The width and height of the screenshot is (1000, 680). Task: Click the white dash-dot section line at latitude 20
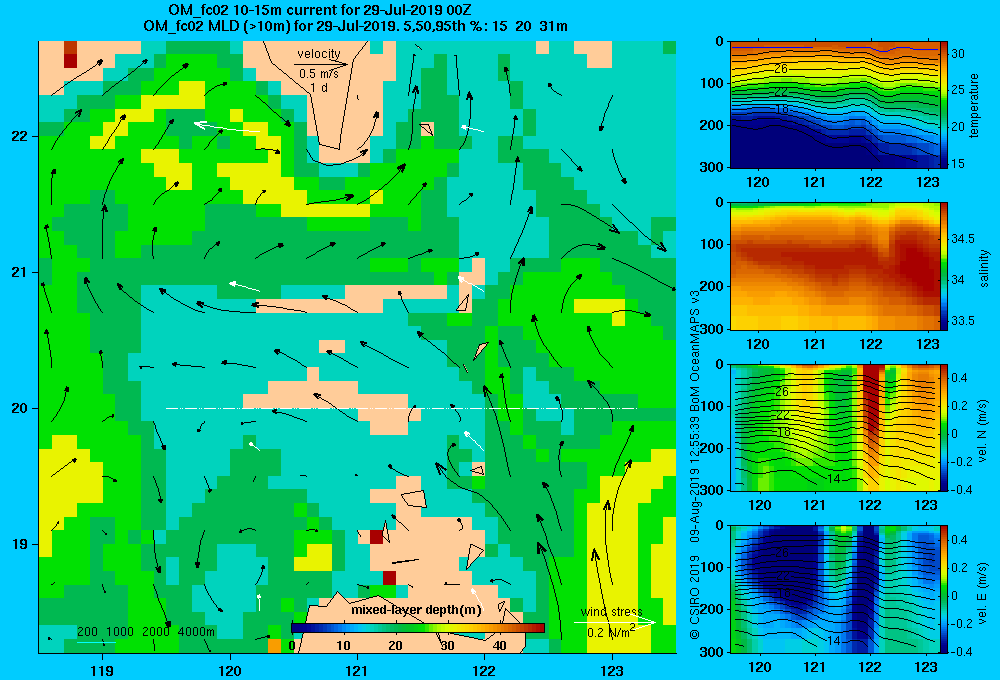(402, 408)
